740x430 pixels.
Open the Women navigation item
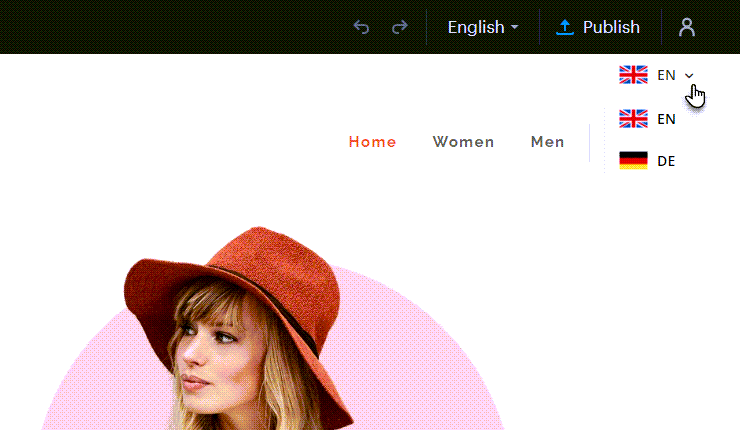(x=463, y=142)
